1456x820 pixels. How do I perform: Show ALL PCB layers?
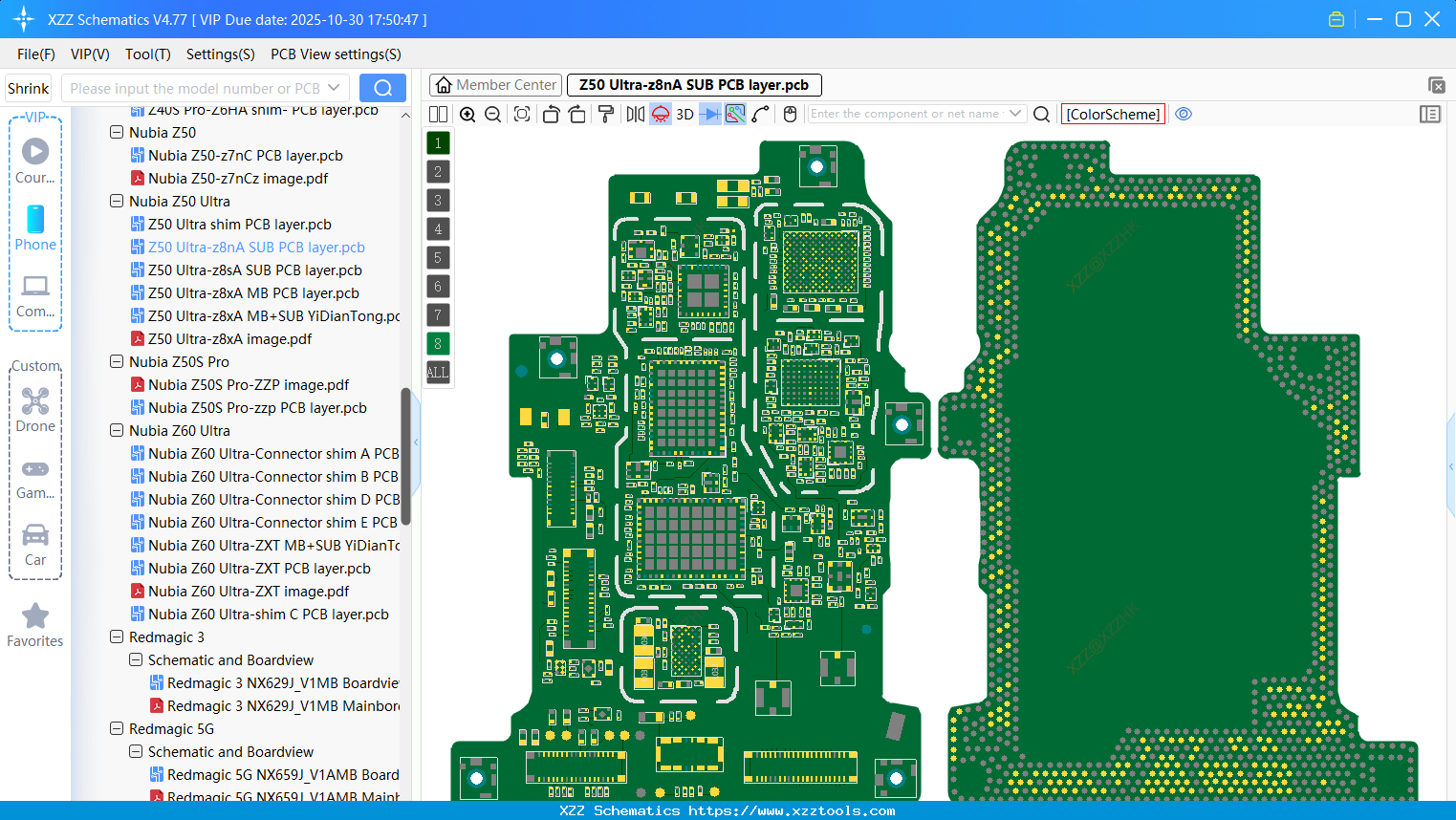[437, 372]
